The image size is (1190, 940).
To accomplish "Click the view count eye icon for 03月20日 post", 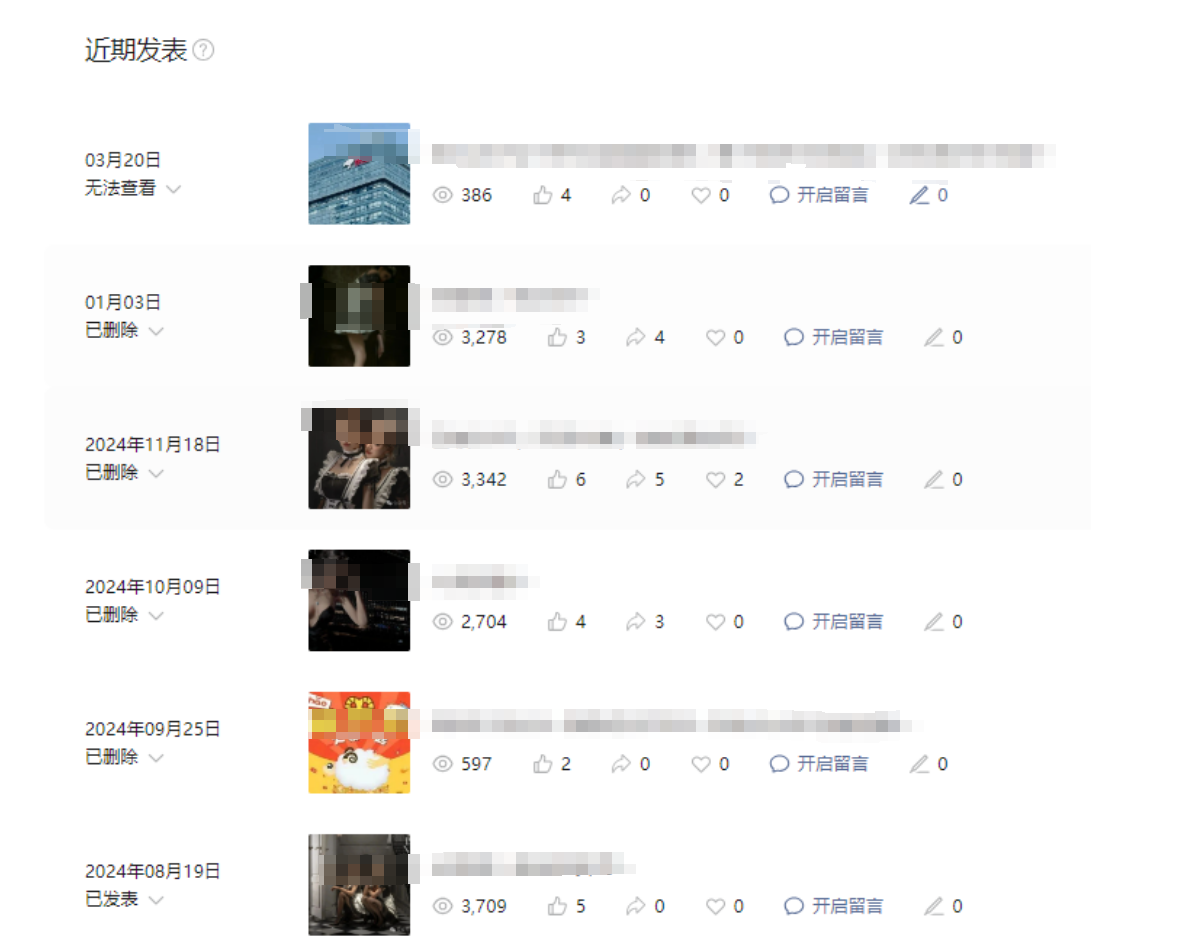I will coord(442,195).
